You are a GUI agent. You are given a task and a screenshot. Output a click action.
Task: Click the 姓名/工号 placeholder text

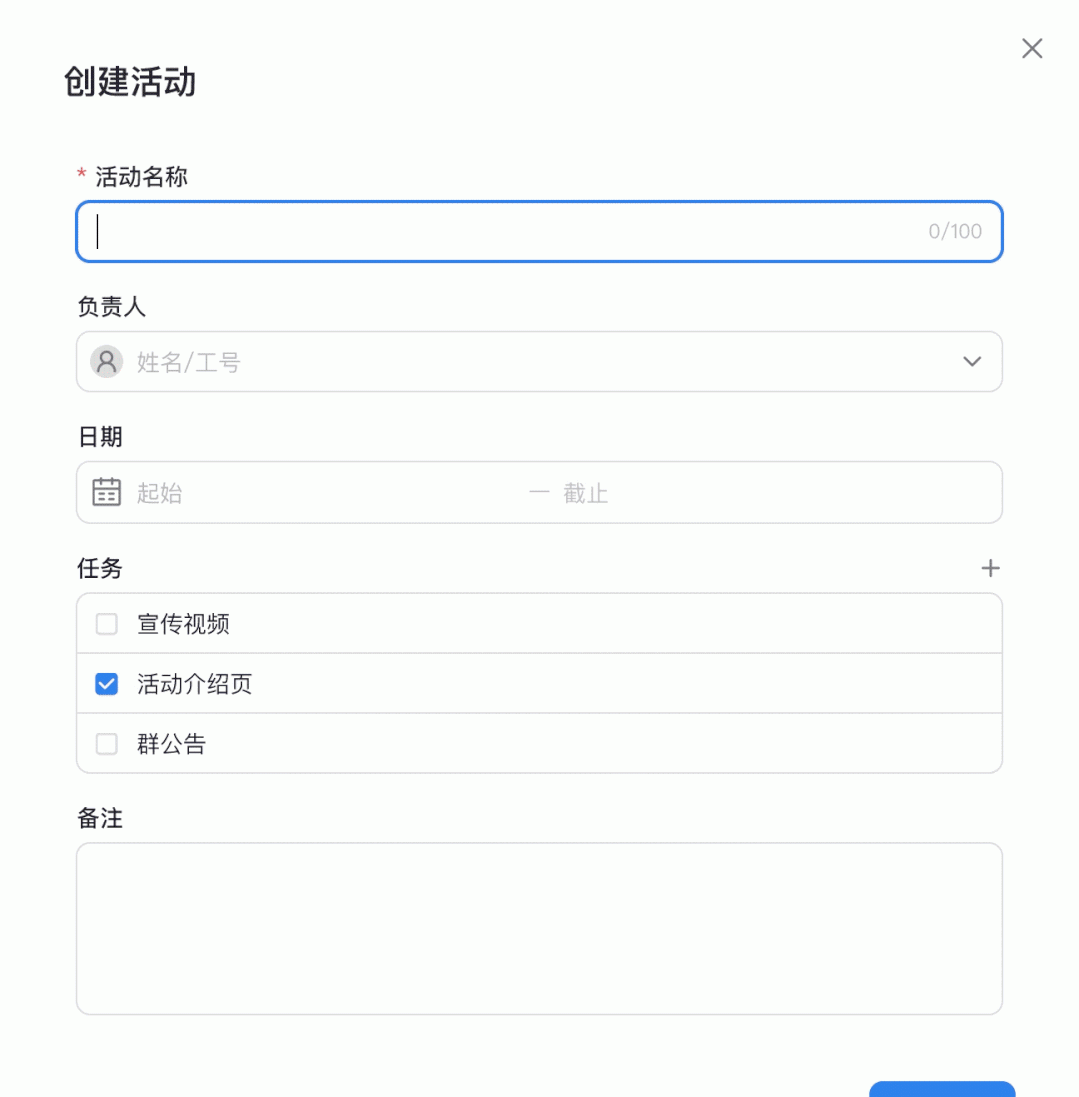click(x=189, y=363)
